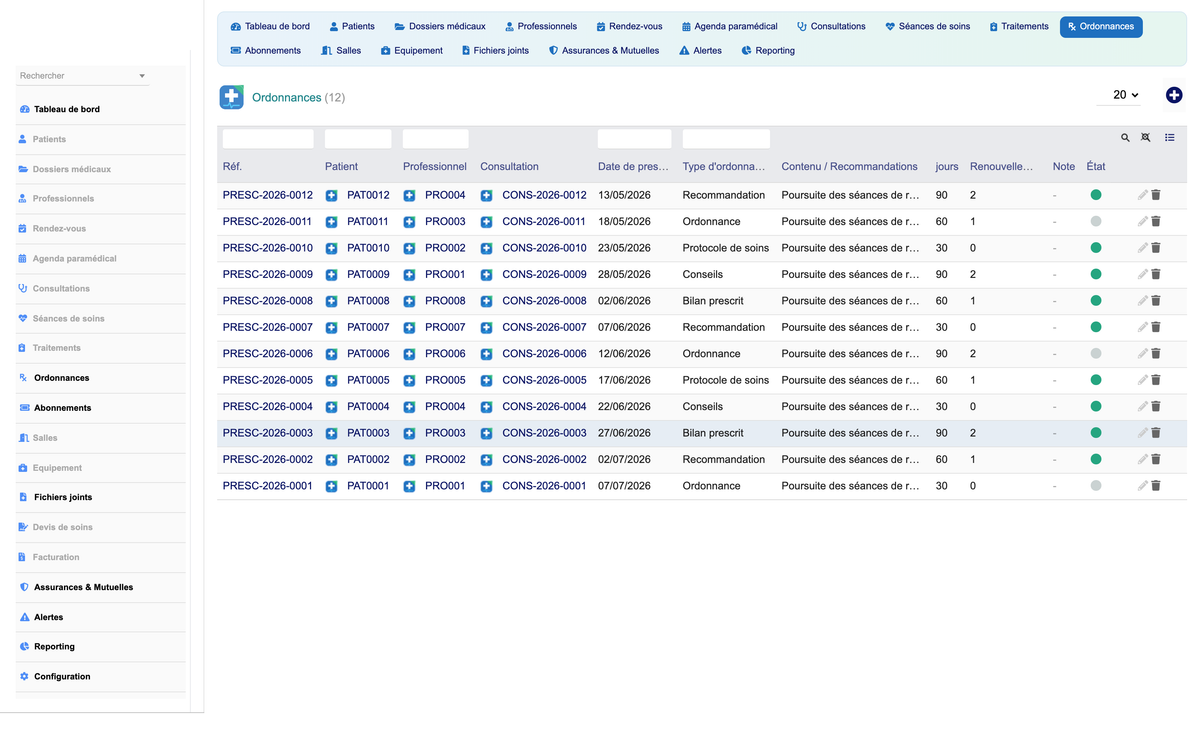Open PAT0011 patient link
Image resolution: width=1200 pixels, height=743 pixels.
[368, 222]
